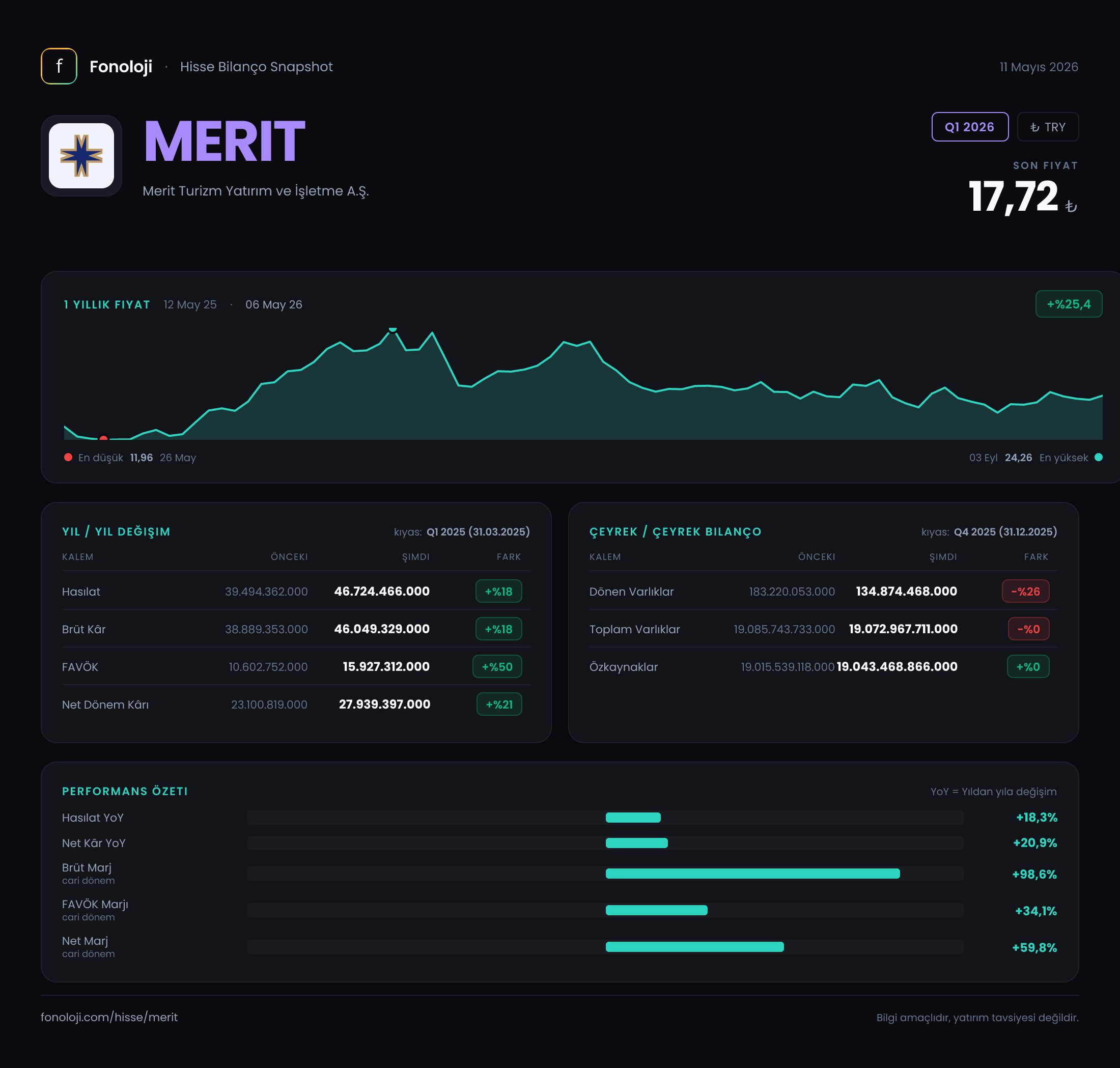Click the MERIT ticker title
The height and width of the screenshot is (1068, 1120).
[225, 141]
